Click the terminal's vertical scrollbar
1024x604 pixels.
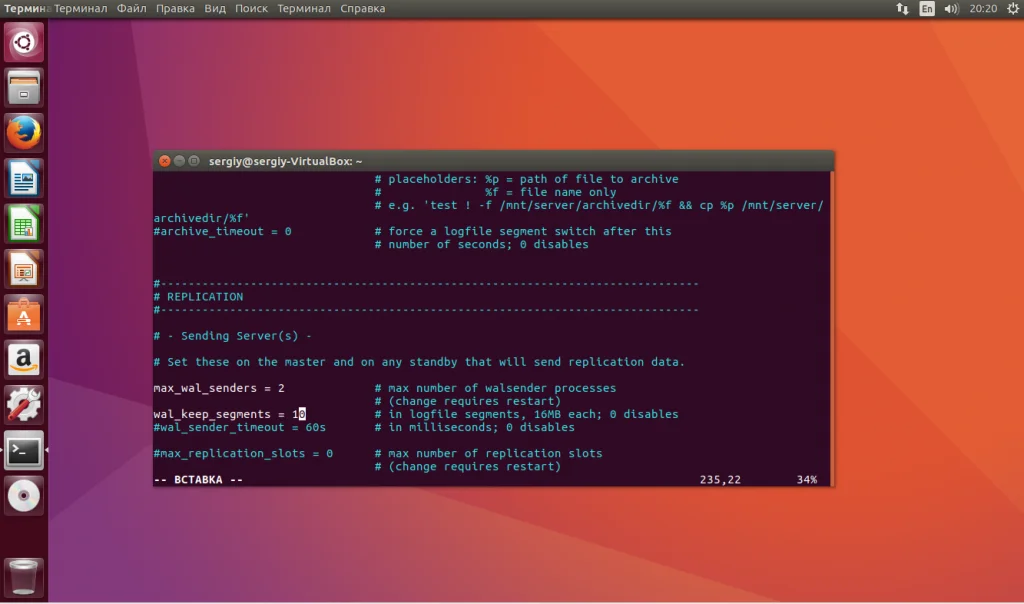tap(831, 328)
